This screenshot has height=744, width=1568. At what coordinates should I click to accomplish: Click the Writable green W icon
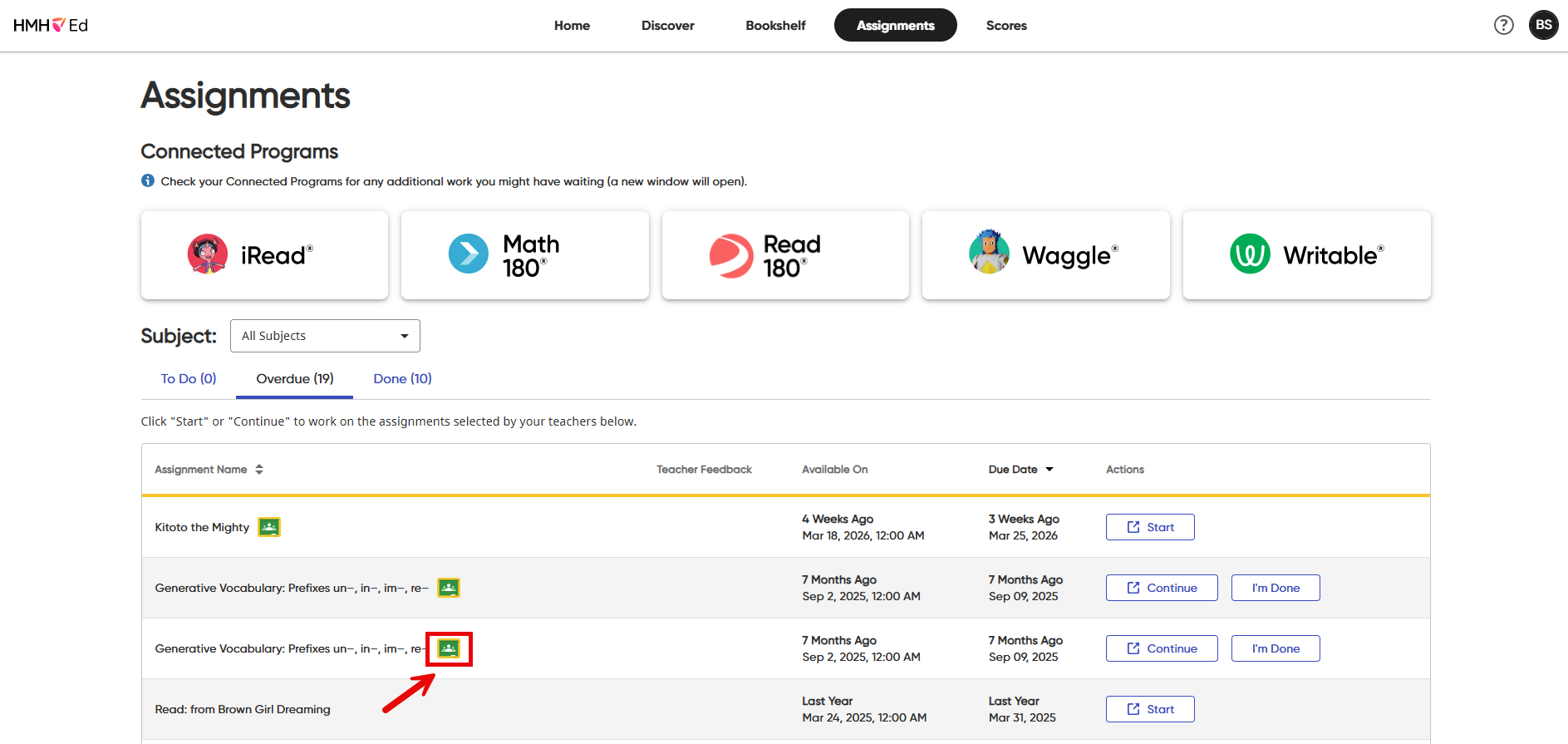point(1250,254)
